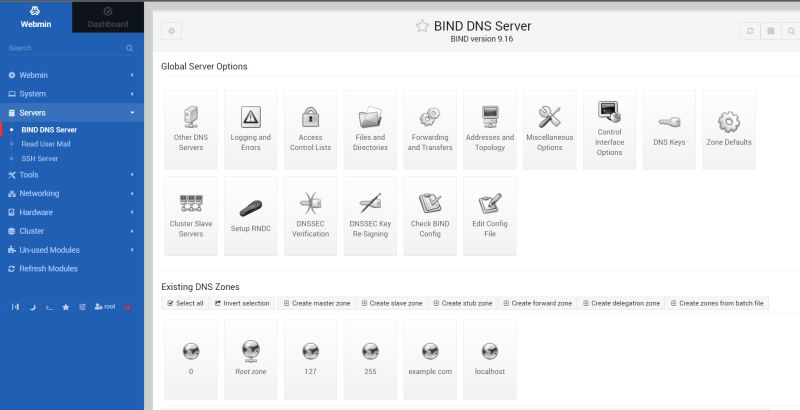The image size is (800, 410).
Task: Click Create forward zone
Action: tap(537, 303)
